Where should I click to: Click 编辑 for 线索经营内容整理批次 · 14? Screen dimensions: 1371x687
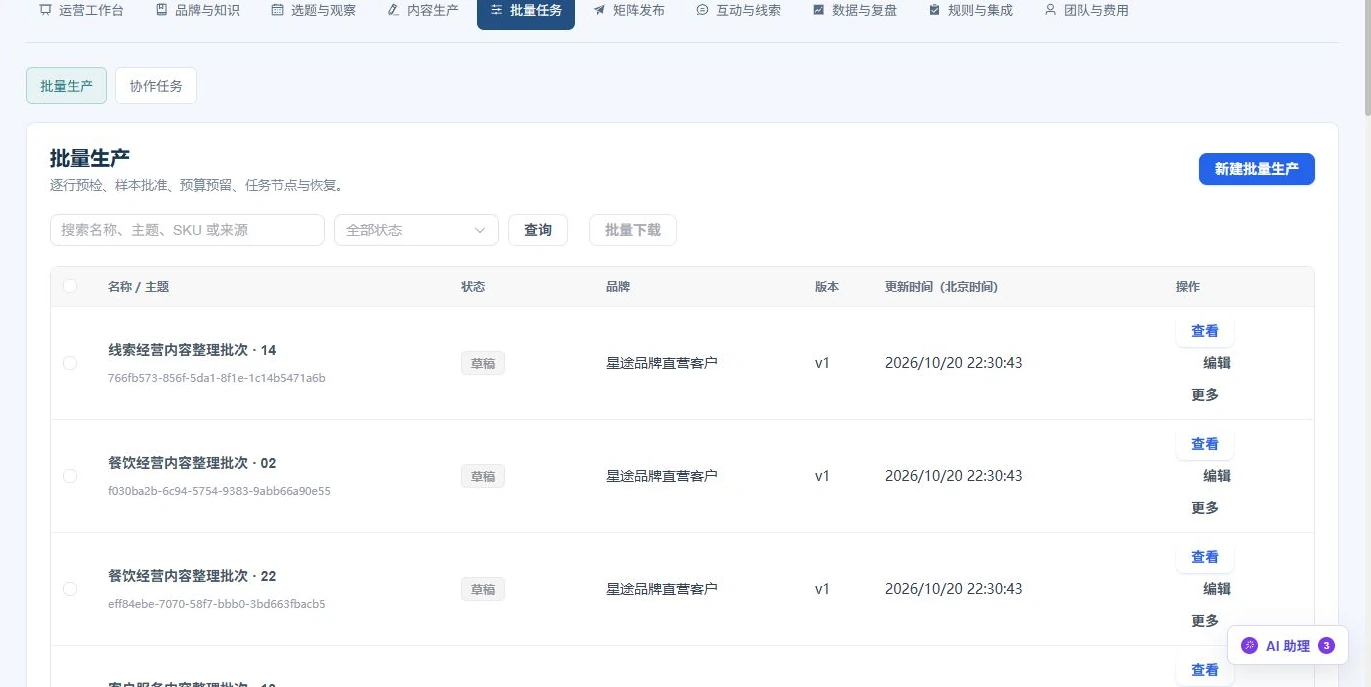1217,363
